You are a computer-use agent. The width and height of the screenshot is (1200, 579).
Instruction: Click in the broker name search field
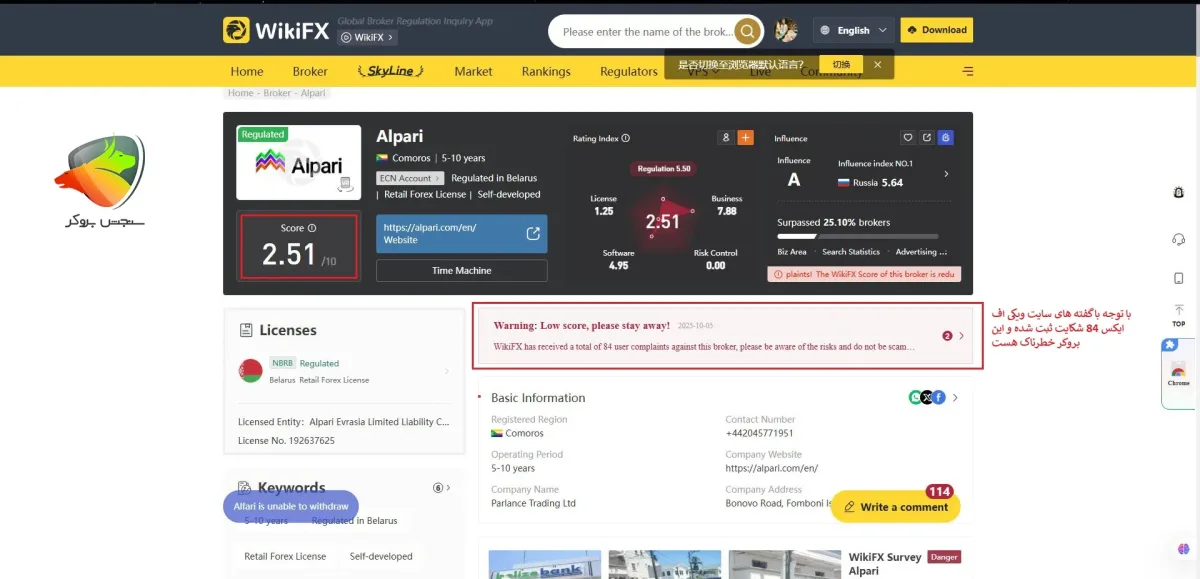click(x=645, y=31)
